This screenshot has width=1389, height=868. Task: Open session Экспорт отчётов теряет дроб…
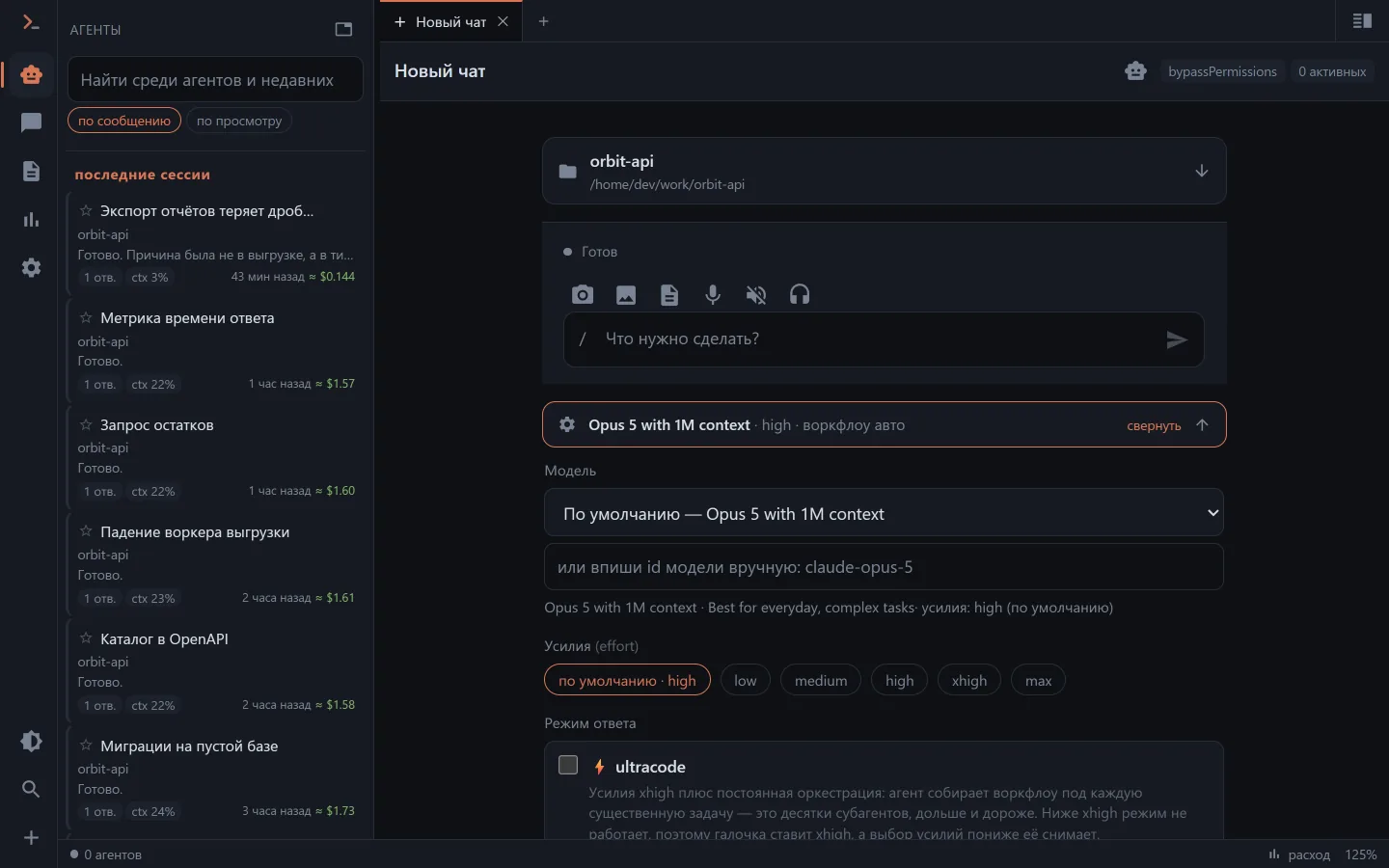(x=216, y=241)
